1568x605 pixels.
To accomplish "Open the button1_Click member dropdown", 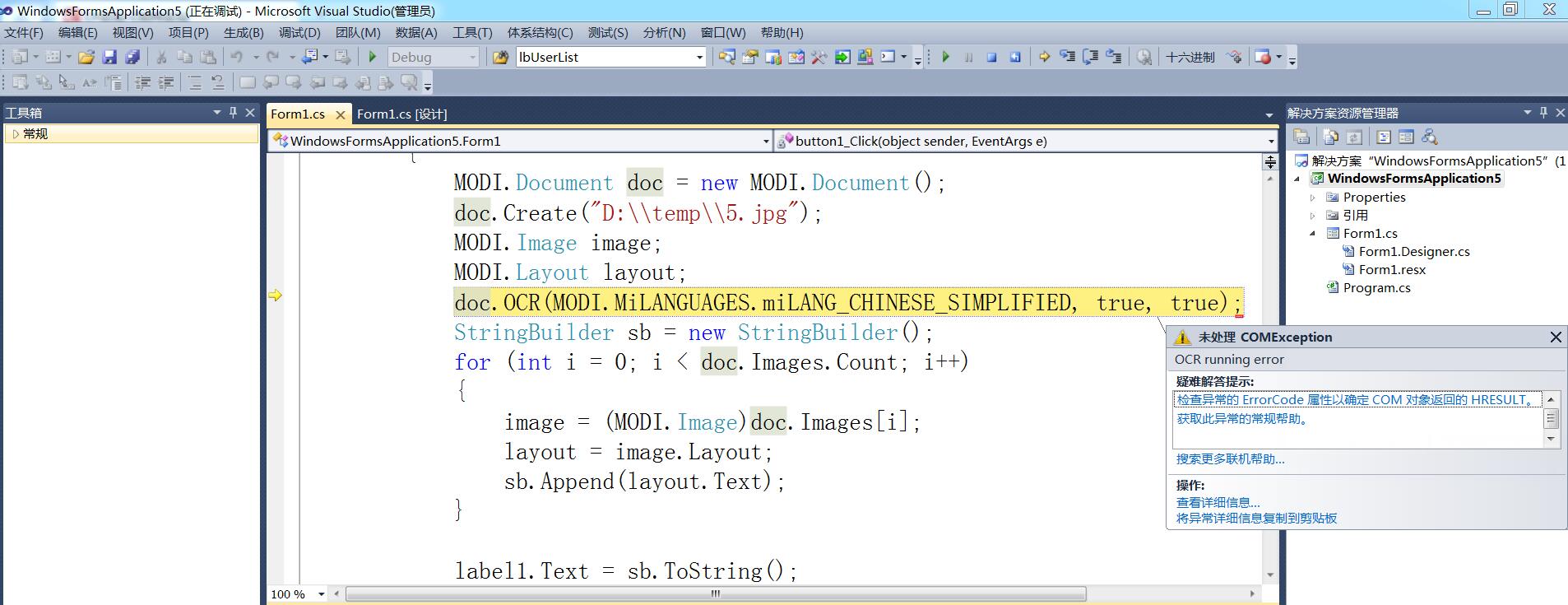I will pos(1271,142).
